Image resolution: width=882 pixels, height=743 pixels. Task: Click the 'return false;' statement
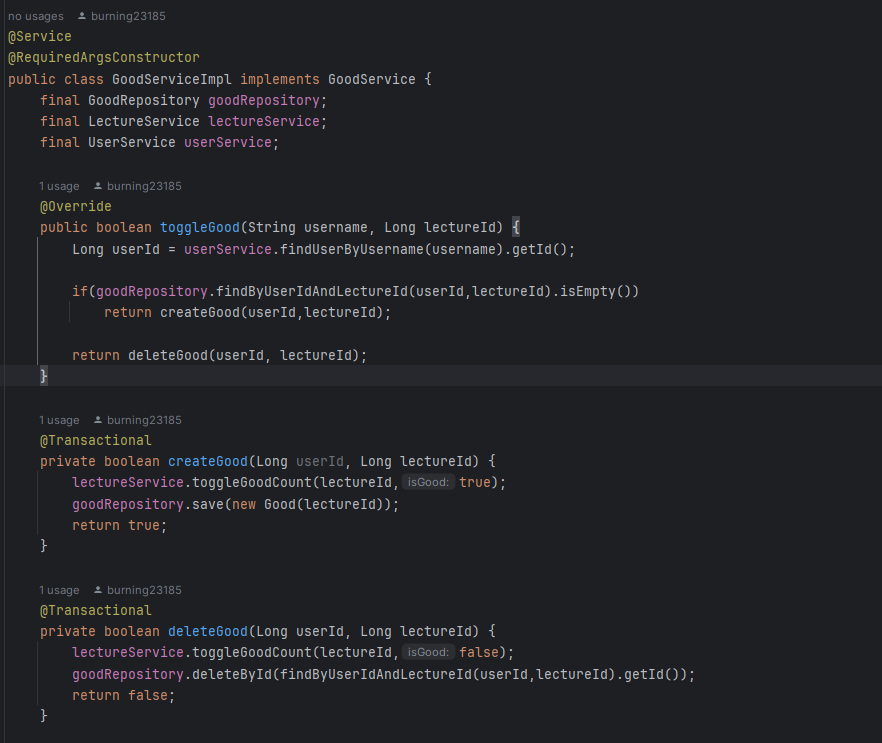pos(123,696)
